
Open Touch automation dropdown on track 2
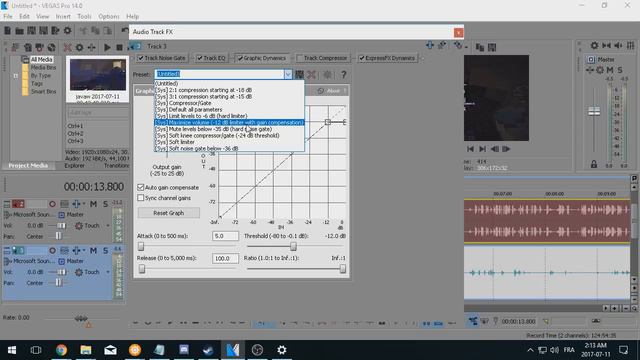108,225
